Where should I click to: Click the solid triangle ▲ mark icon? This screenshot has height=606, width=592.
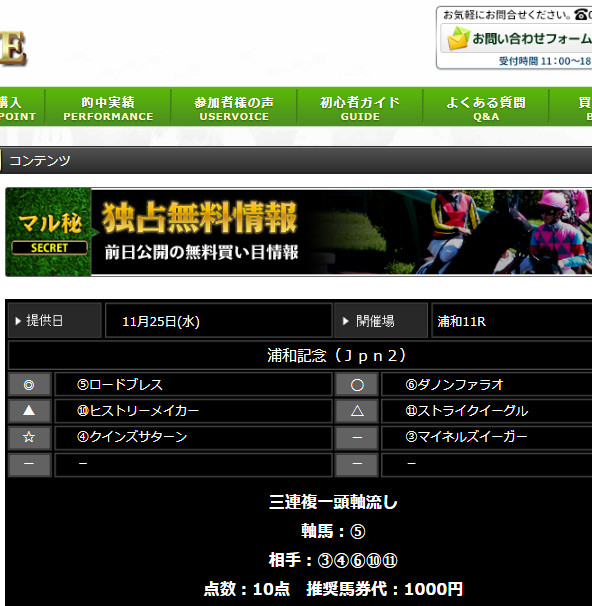(x=29, y=410)
